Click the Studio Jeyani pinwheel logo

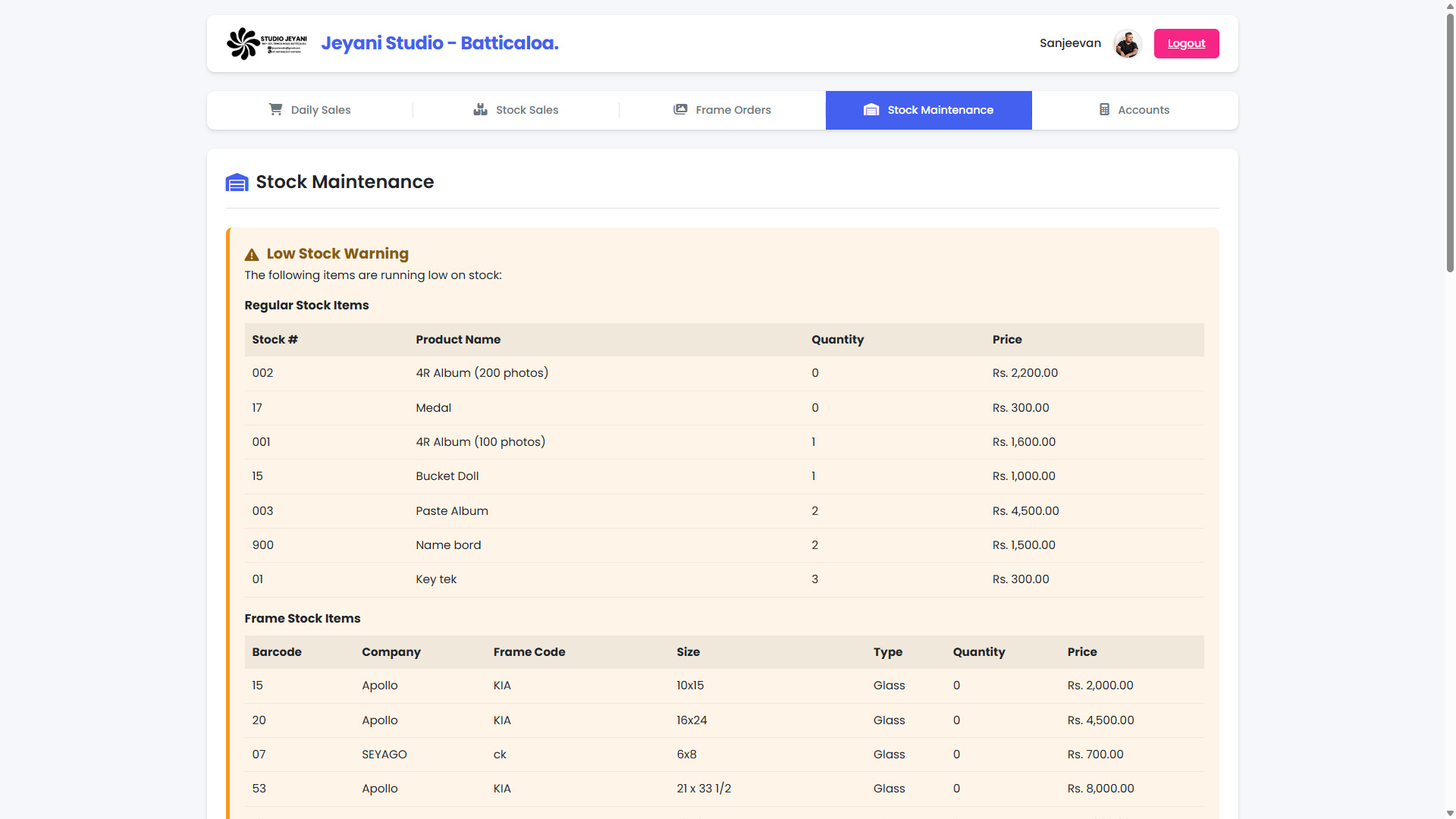(243, 43)
